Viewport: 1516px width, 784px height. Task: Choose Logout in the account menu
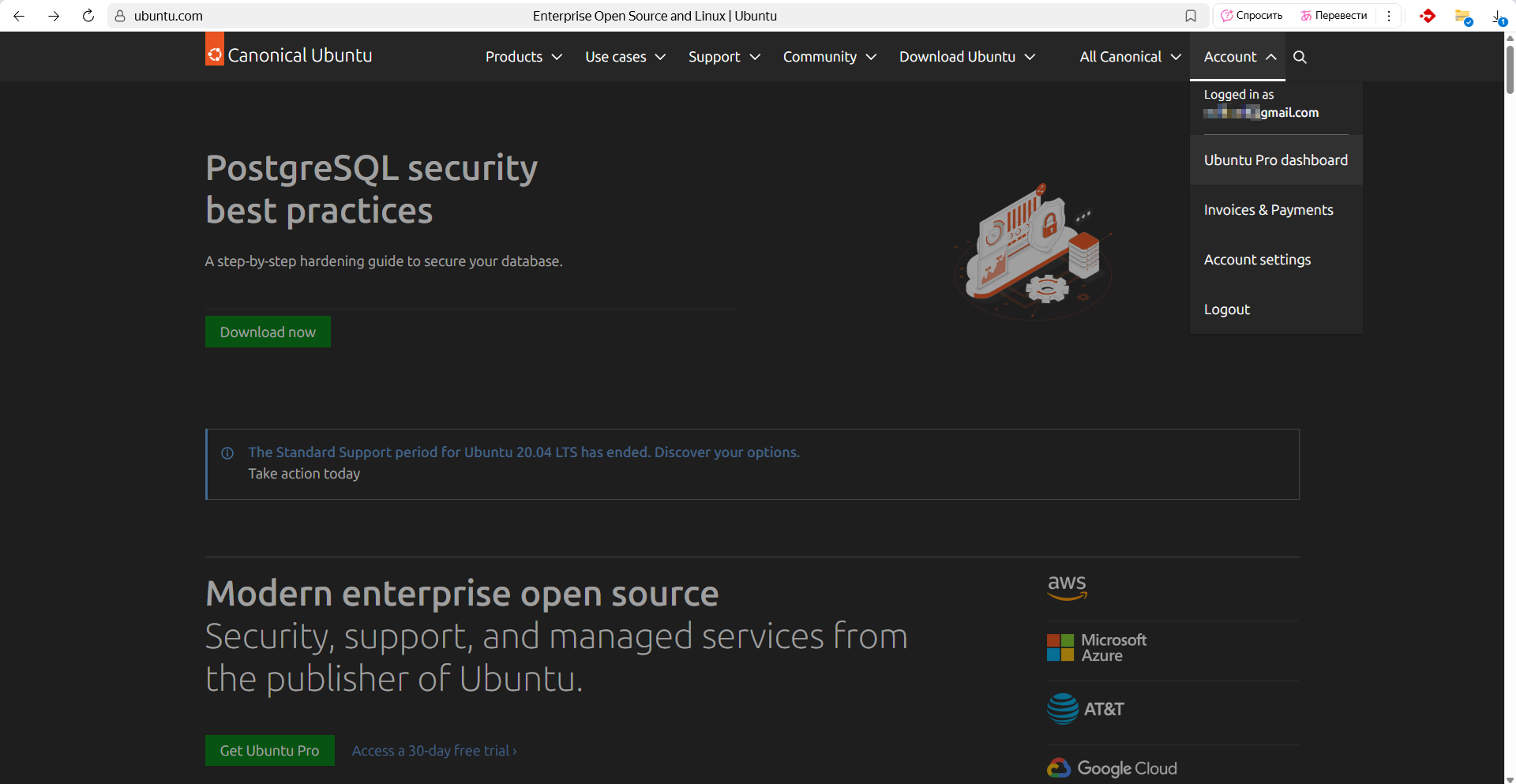tap(1226, 309)
